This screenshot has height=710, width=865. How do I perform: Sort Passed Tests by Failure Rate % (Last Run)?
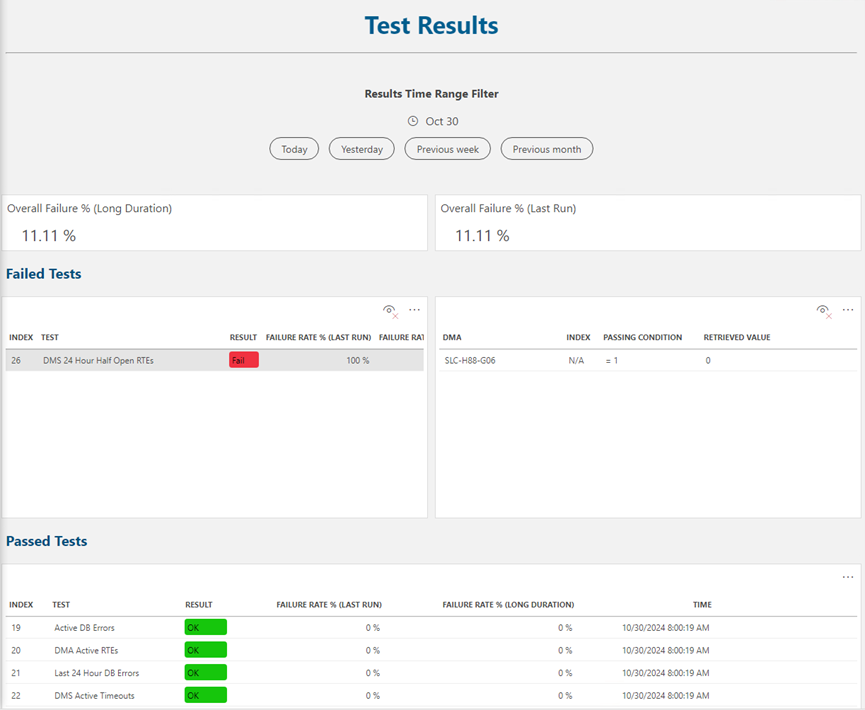click(x=329, y=605)
